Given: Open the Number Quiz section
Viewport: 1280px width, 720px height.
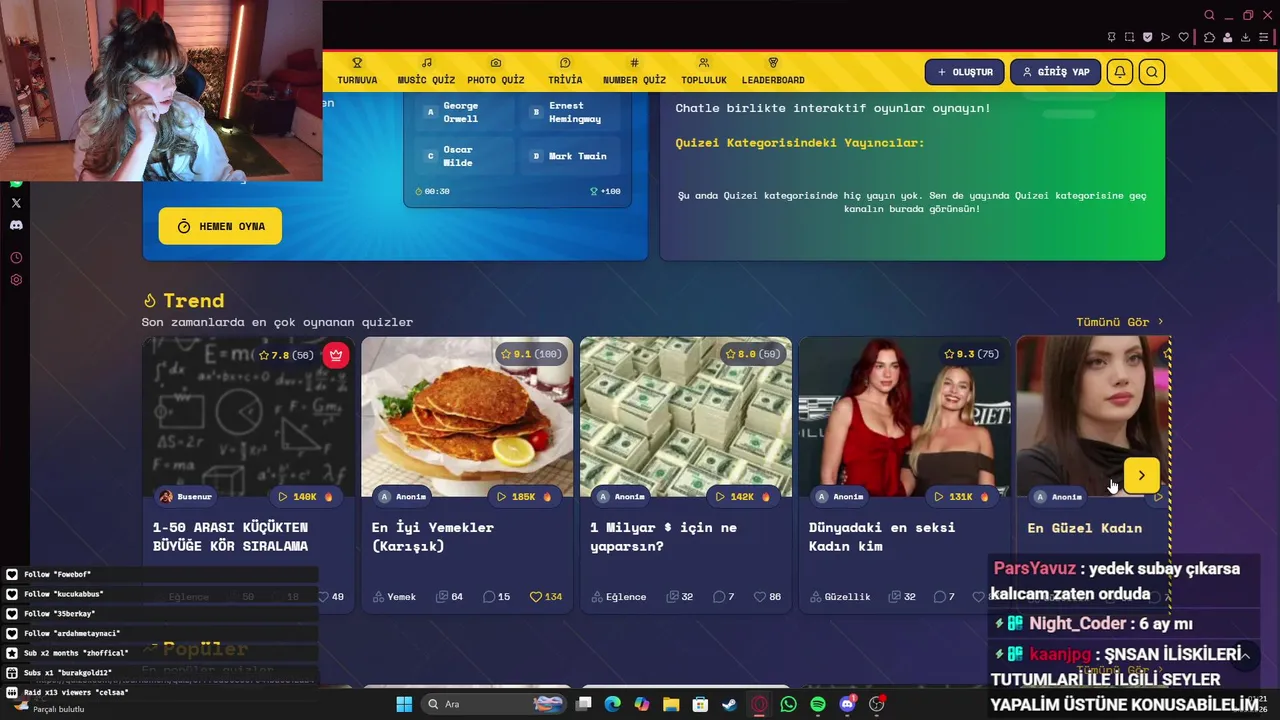Looking at the screenshot, I should click(x=634, y=71).
